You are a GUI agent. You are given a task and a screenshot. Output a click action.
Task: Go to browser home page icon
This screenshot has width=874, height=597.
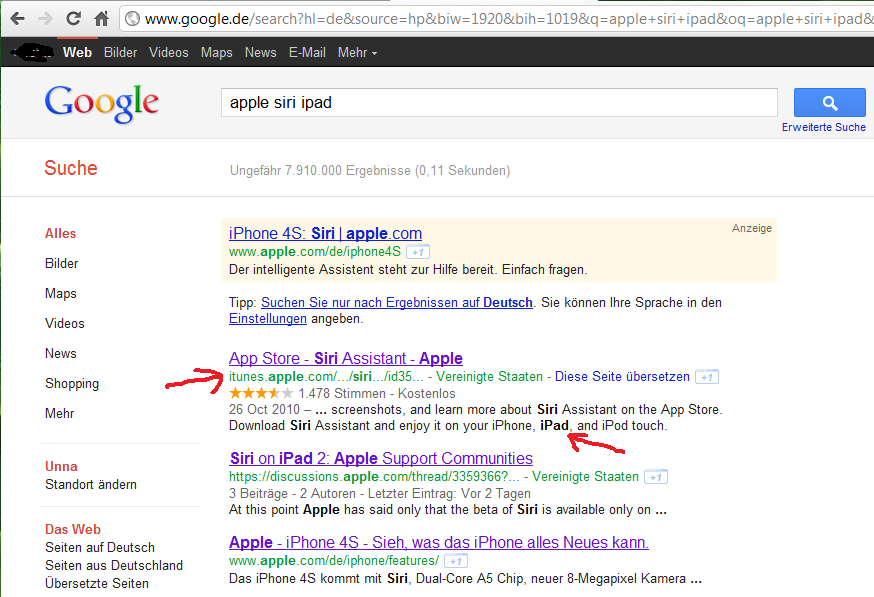pos(101,18)
